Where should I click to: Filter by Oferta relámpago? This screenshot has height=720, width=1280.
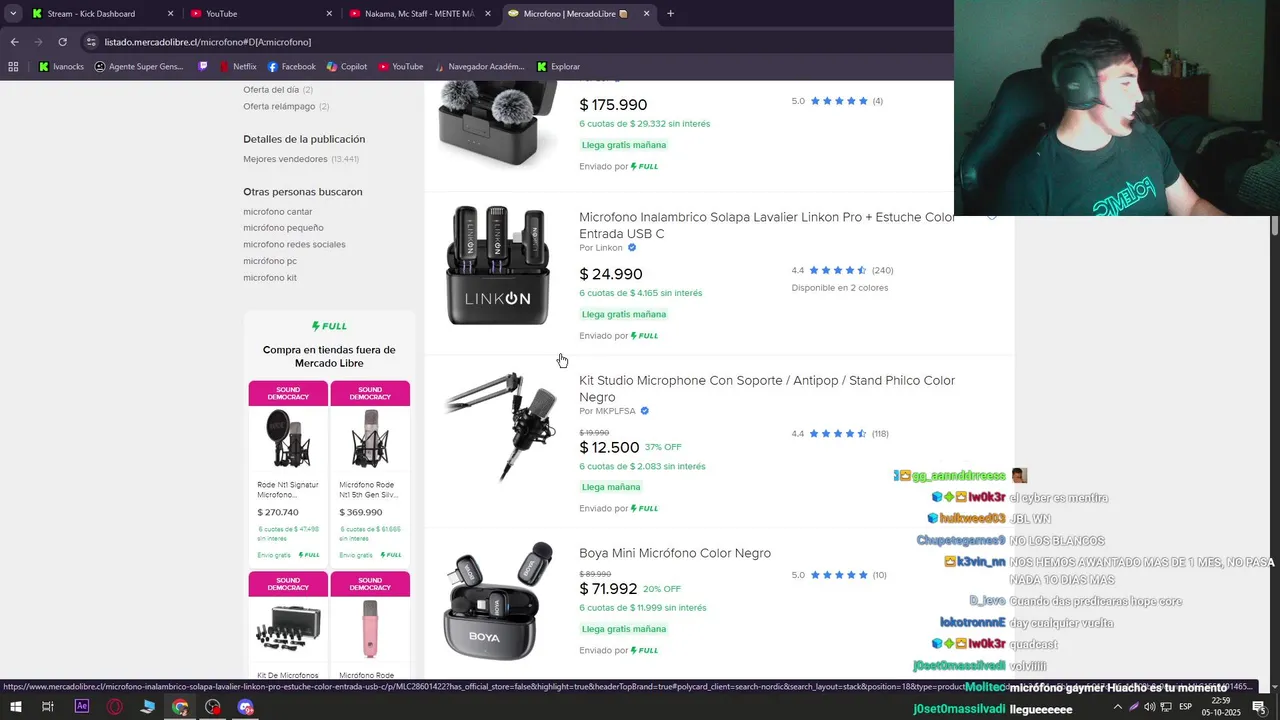(286, 106)
